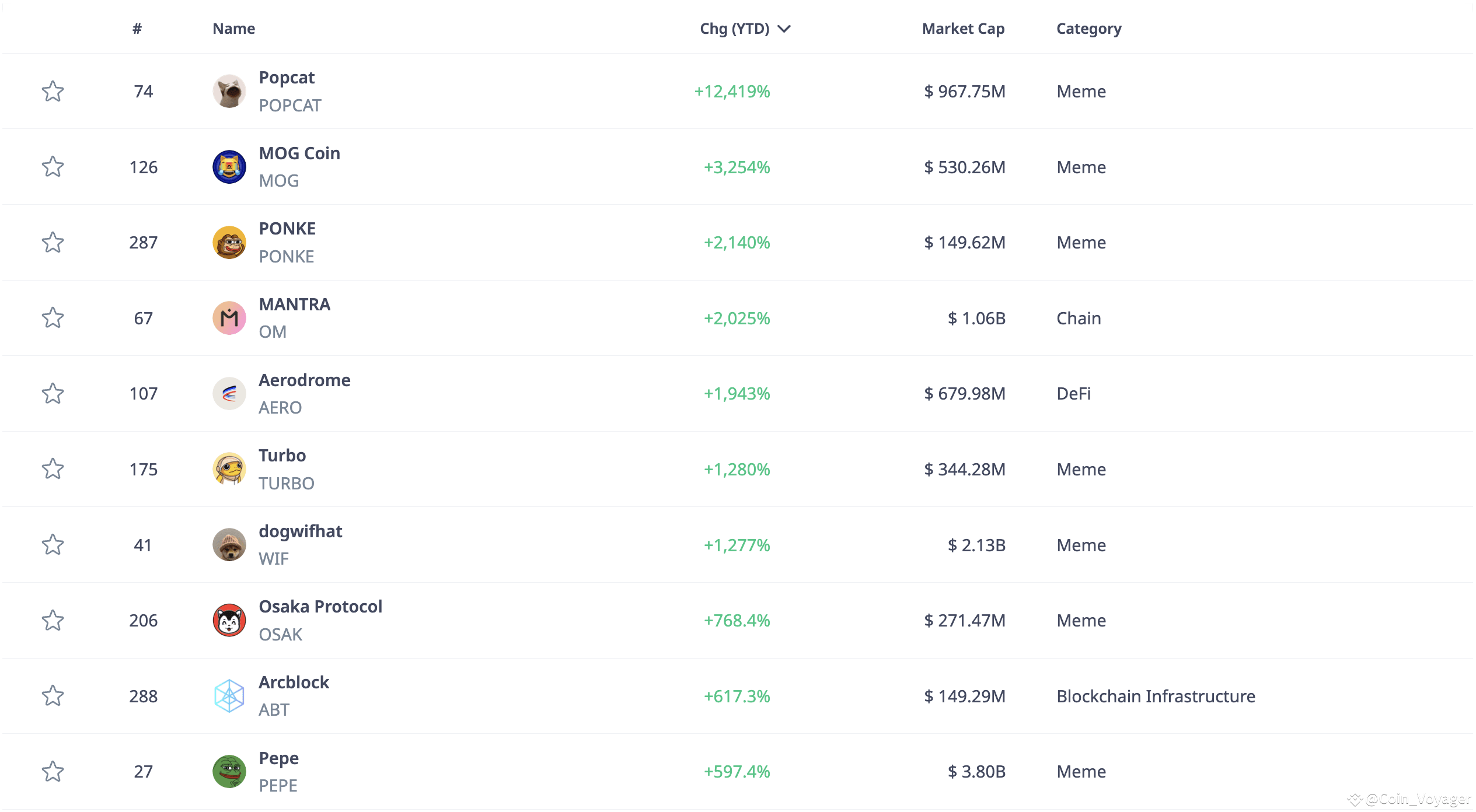Open the Pepe coin name link
The image size is (1476, 812).
click(x=278, y=758)
